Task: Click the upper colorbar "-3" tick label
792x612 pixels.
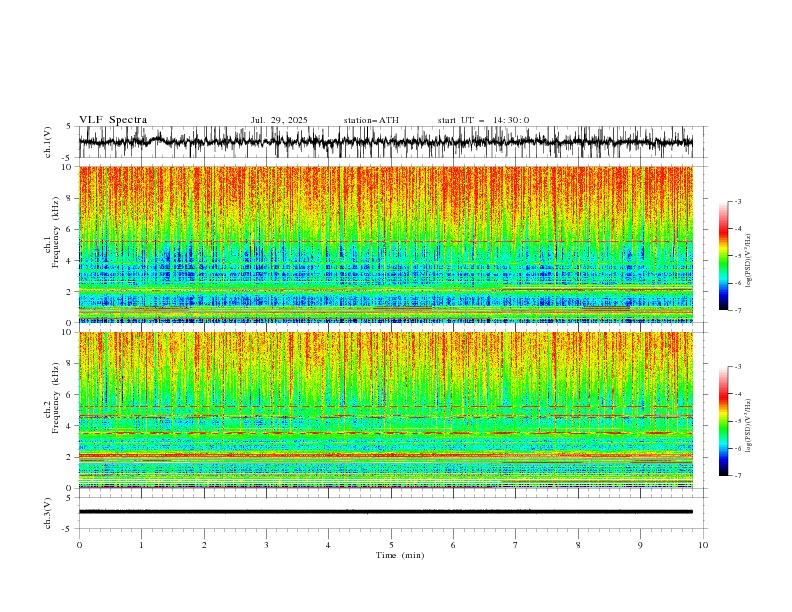Action: tap(737, 201)
